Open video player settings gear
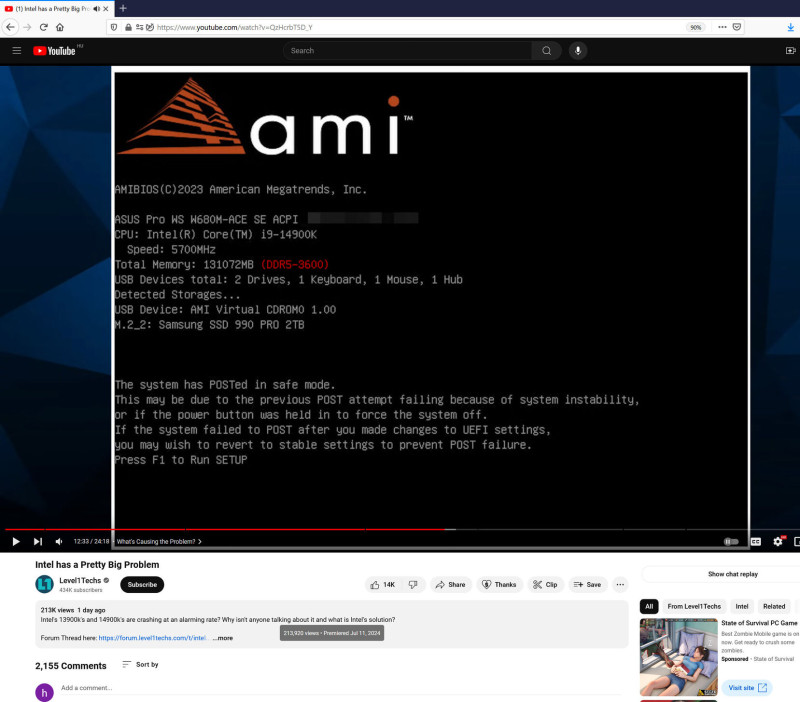800x702 pixels. pyautogui.click(x=778, y=541)
